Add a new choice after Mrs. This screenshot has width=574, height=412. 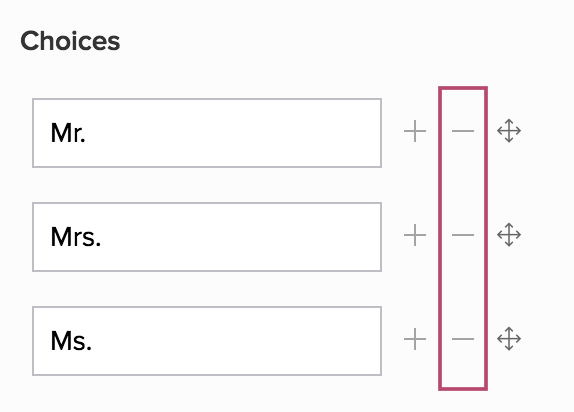click(415, 235)
